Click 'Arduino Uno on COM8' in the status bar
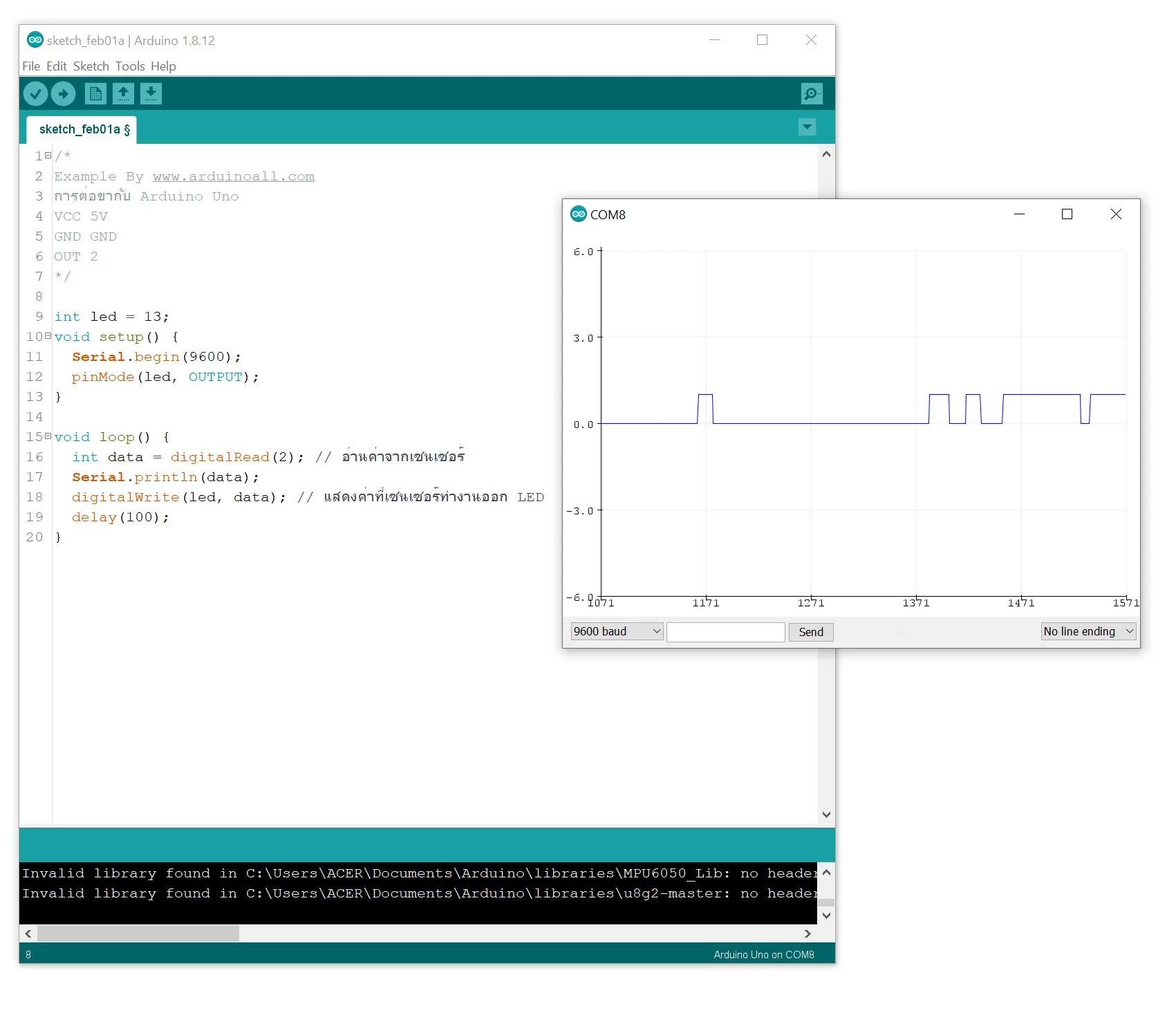The height and width of the screenshot is (1015, 1176). click(764, 955)
